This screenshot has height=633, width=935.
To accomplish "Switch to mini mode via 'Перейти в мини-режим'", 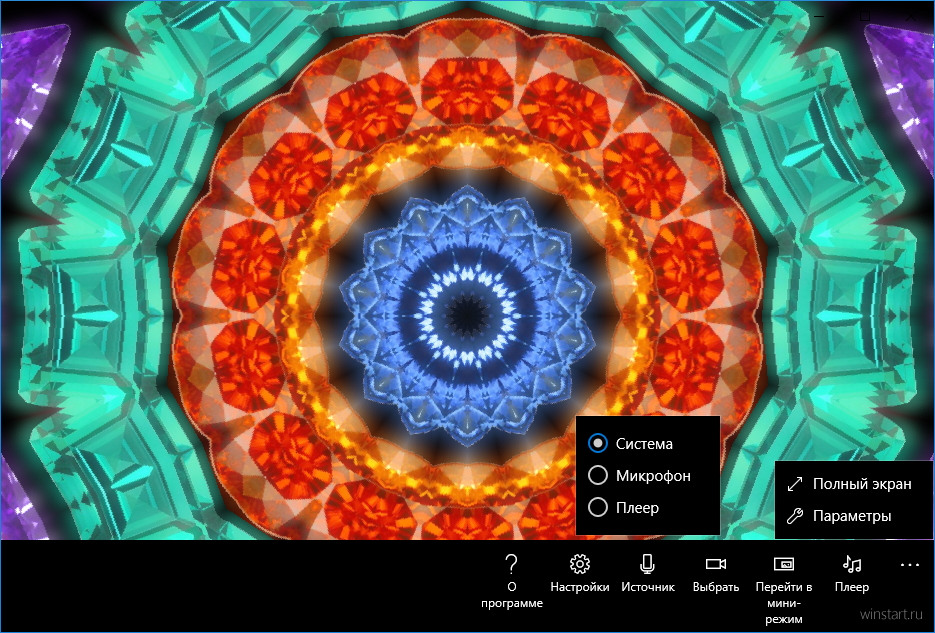I will point(784,589).
